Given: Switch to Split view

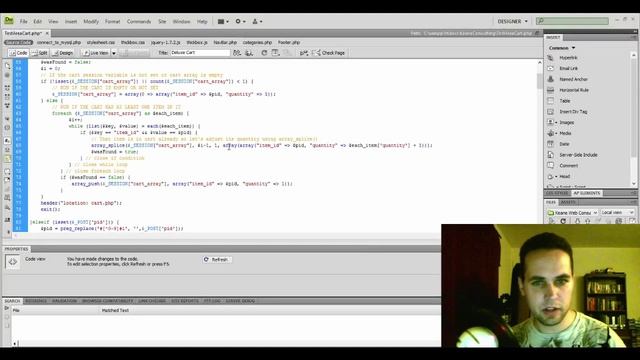Looking at the screenshot, I should pyautogui.click(x=40, y=53).
